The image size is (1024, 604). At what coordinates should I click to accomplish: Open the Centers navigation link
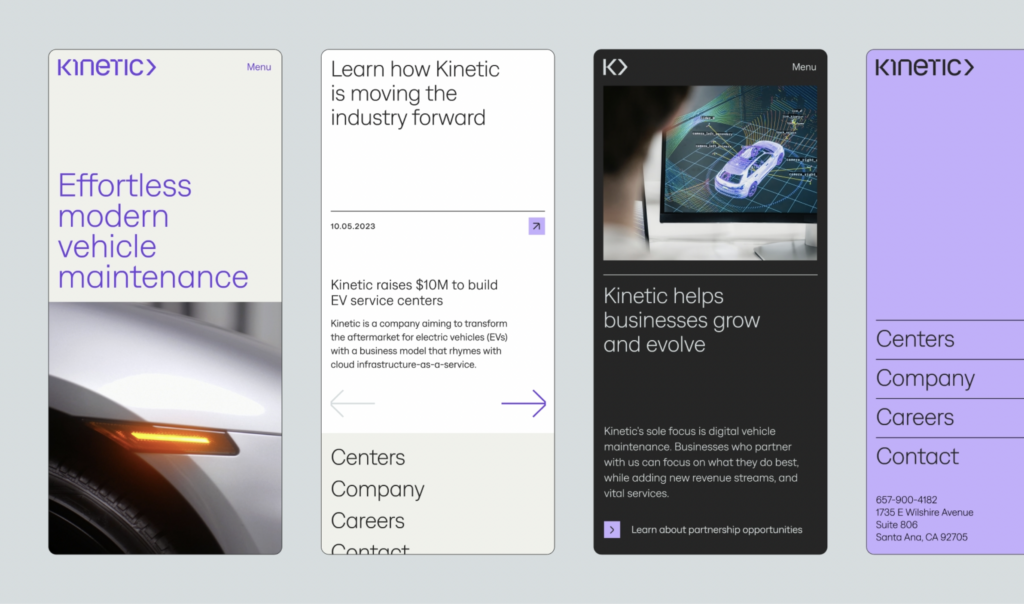[x=367, y=457]
